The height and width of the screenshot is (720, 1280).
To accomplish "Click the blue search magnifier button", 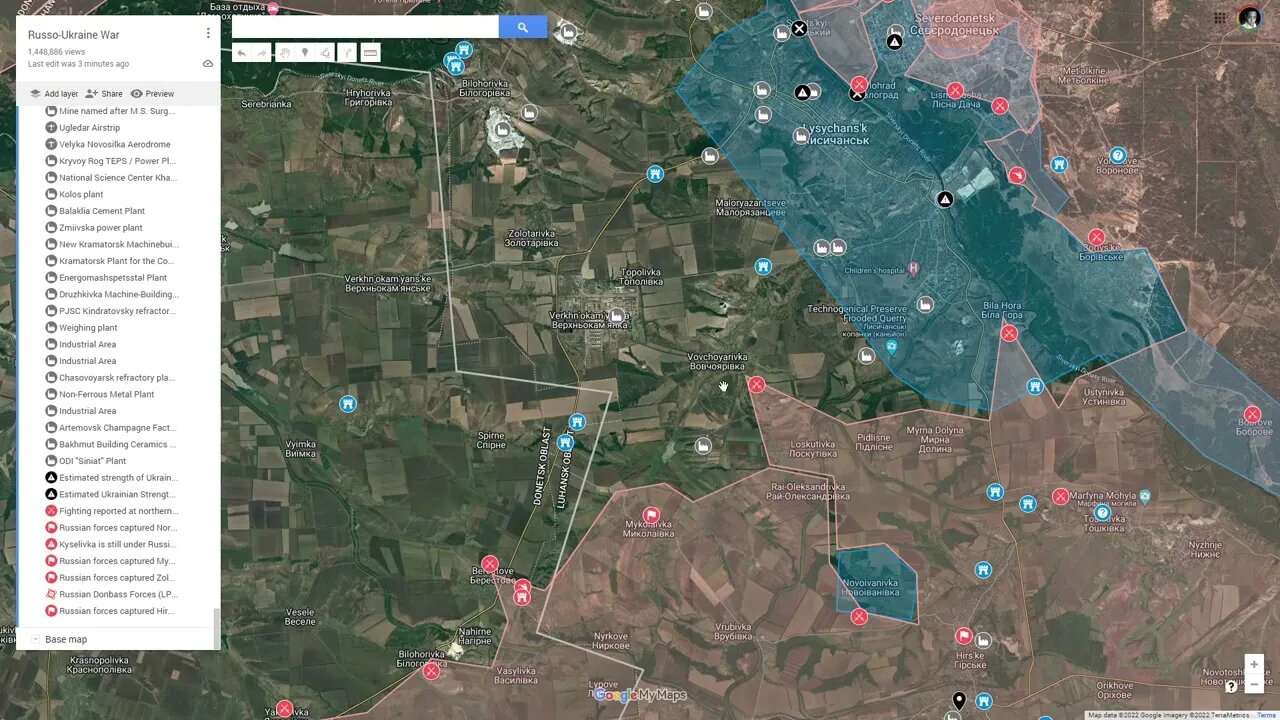I will click(523, 27).
